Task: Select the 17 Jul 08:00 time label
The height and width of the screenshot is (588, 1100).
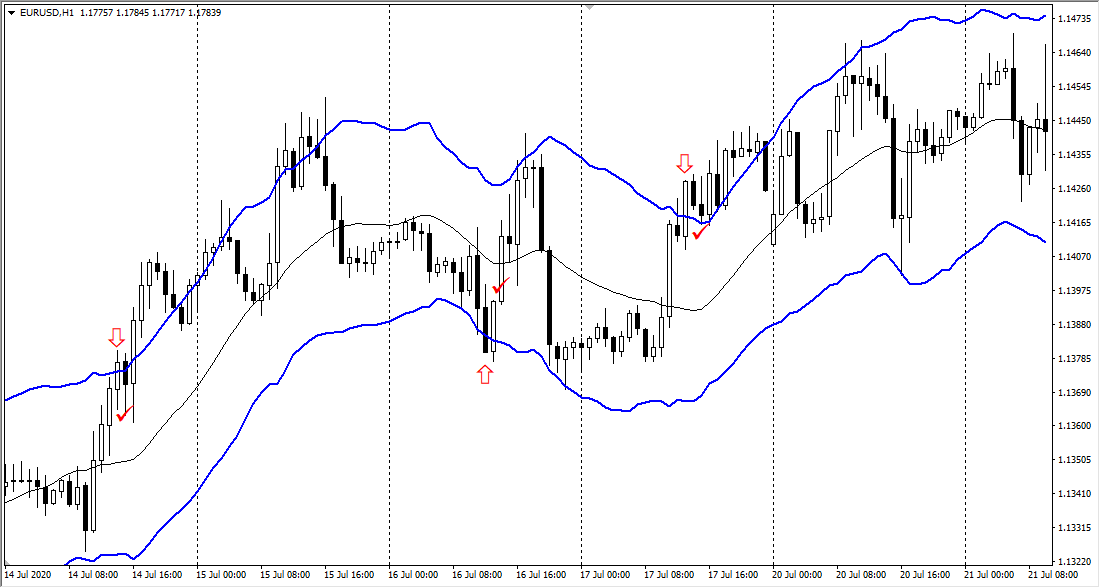Action: pos(669,576)
